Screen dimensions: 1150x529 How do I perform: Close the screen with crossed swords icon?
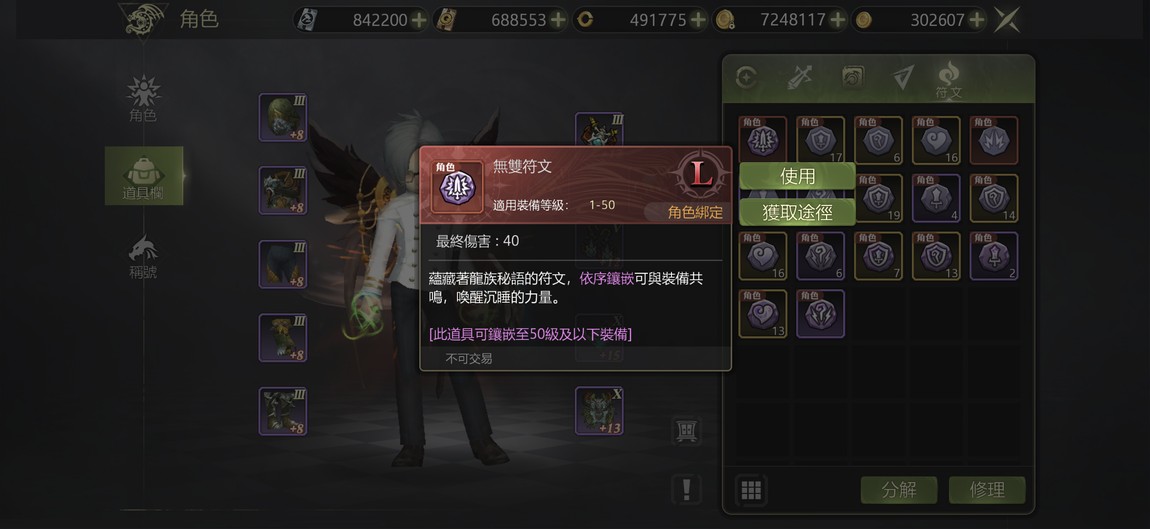pos(1007,20)
